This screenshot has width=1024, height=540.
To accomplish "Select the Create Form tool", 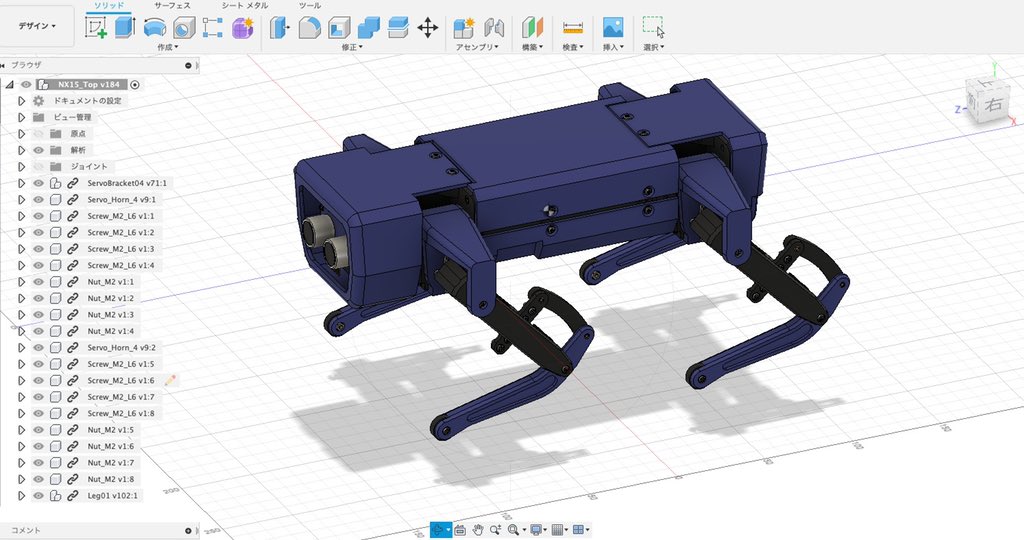I will click(242, 27).
